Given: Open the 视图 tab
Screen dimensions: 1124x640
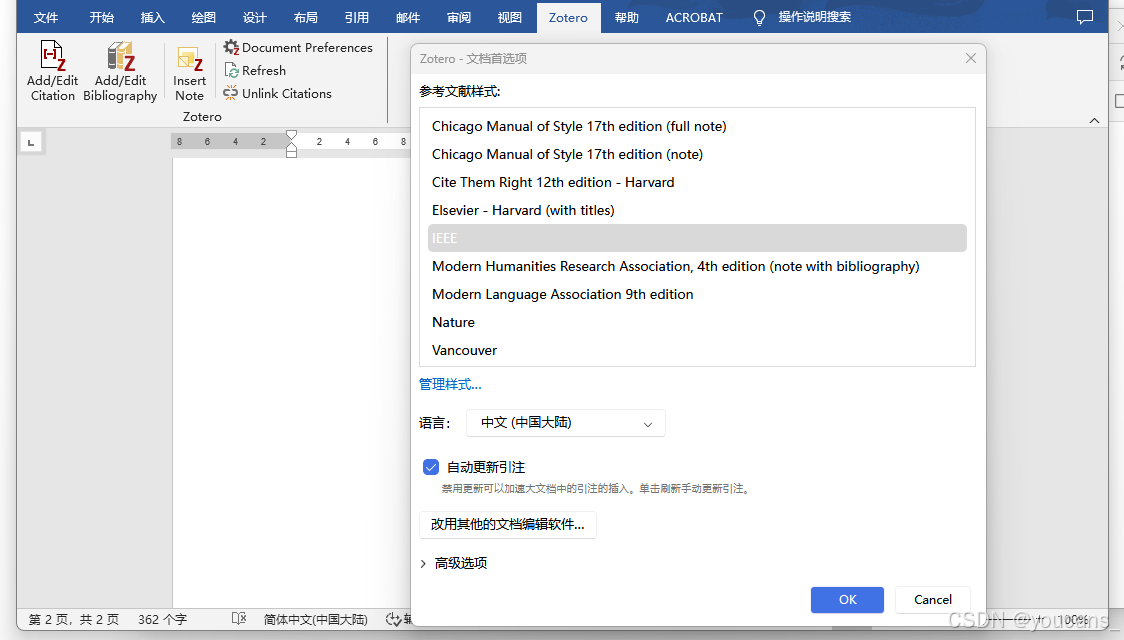Looking at the screenshot, I should [510, 17].
